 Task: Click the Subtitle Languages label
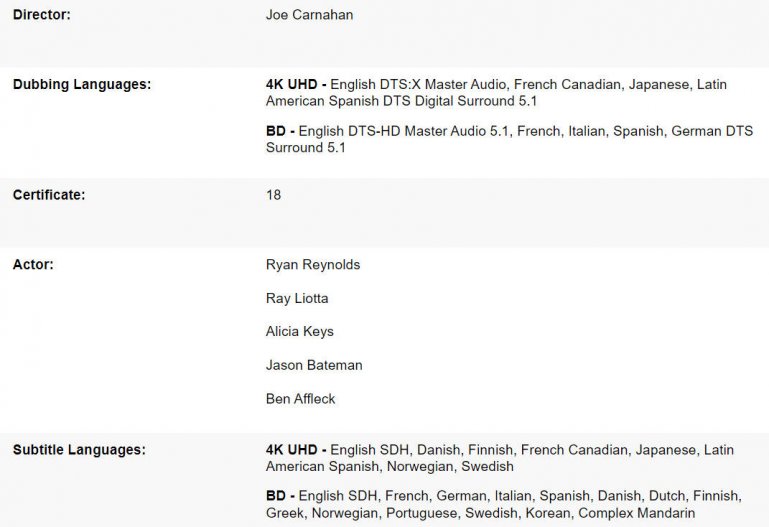coord(79,450)
